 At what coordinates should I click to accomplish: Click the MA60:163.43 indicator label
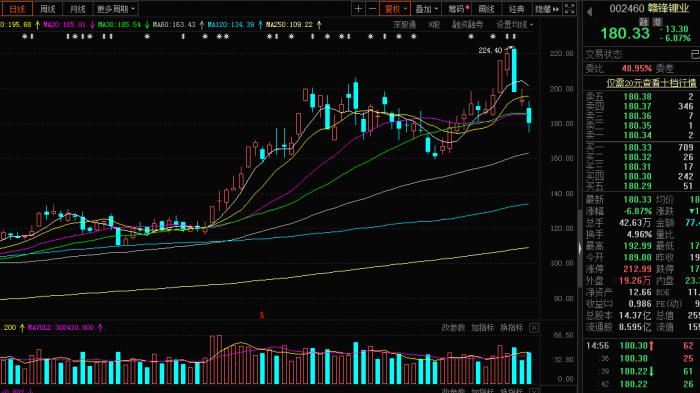point(179,25)
